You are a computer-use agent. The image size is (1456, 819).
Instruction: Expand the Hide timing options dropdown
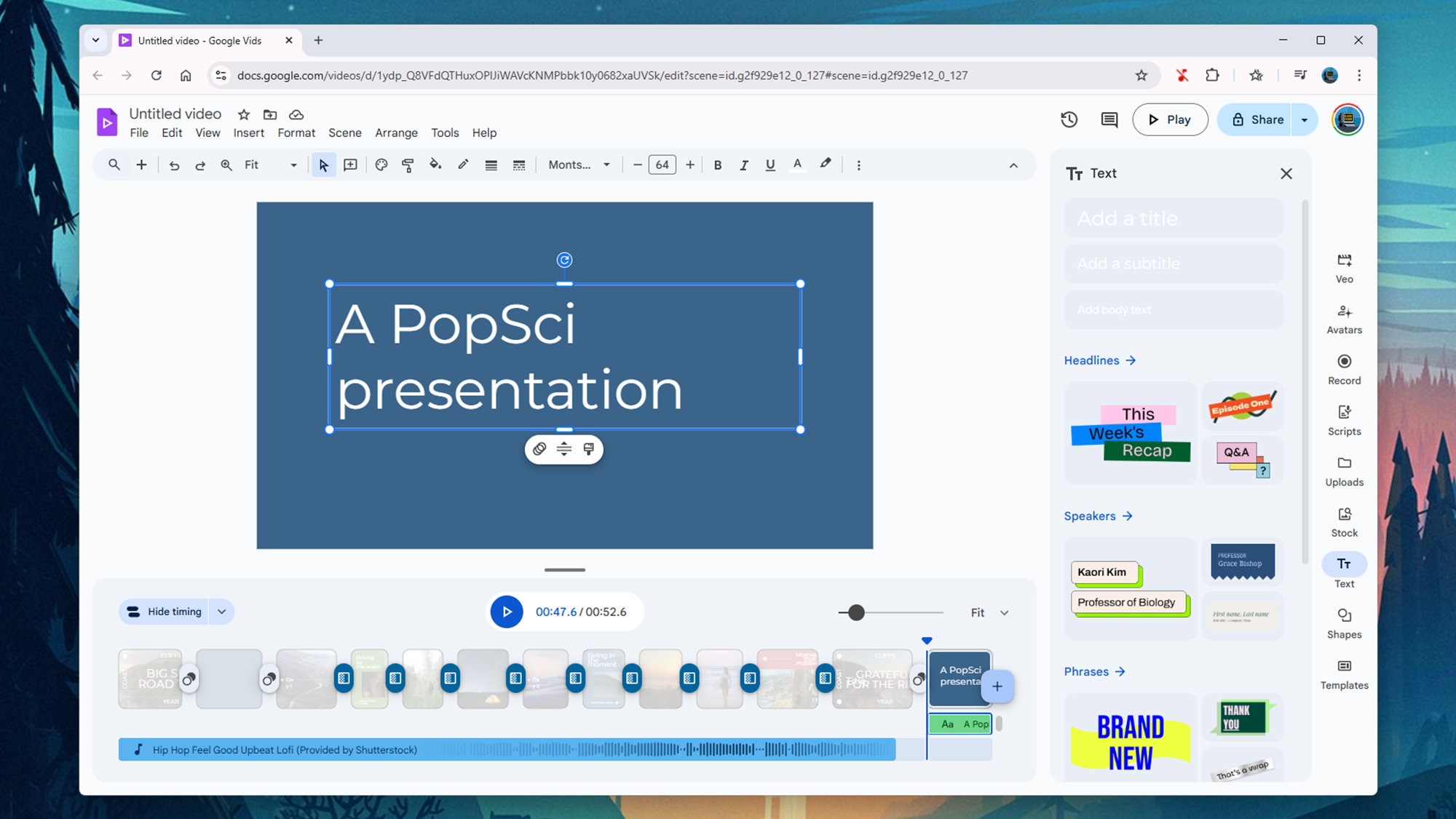(x=222, y=612)
